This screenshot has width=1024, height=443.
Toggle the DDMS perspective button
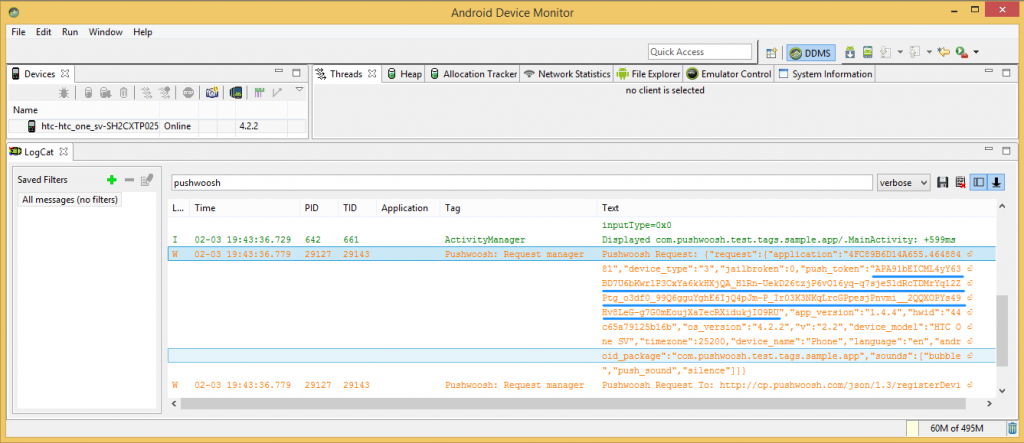point(809,52)
